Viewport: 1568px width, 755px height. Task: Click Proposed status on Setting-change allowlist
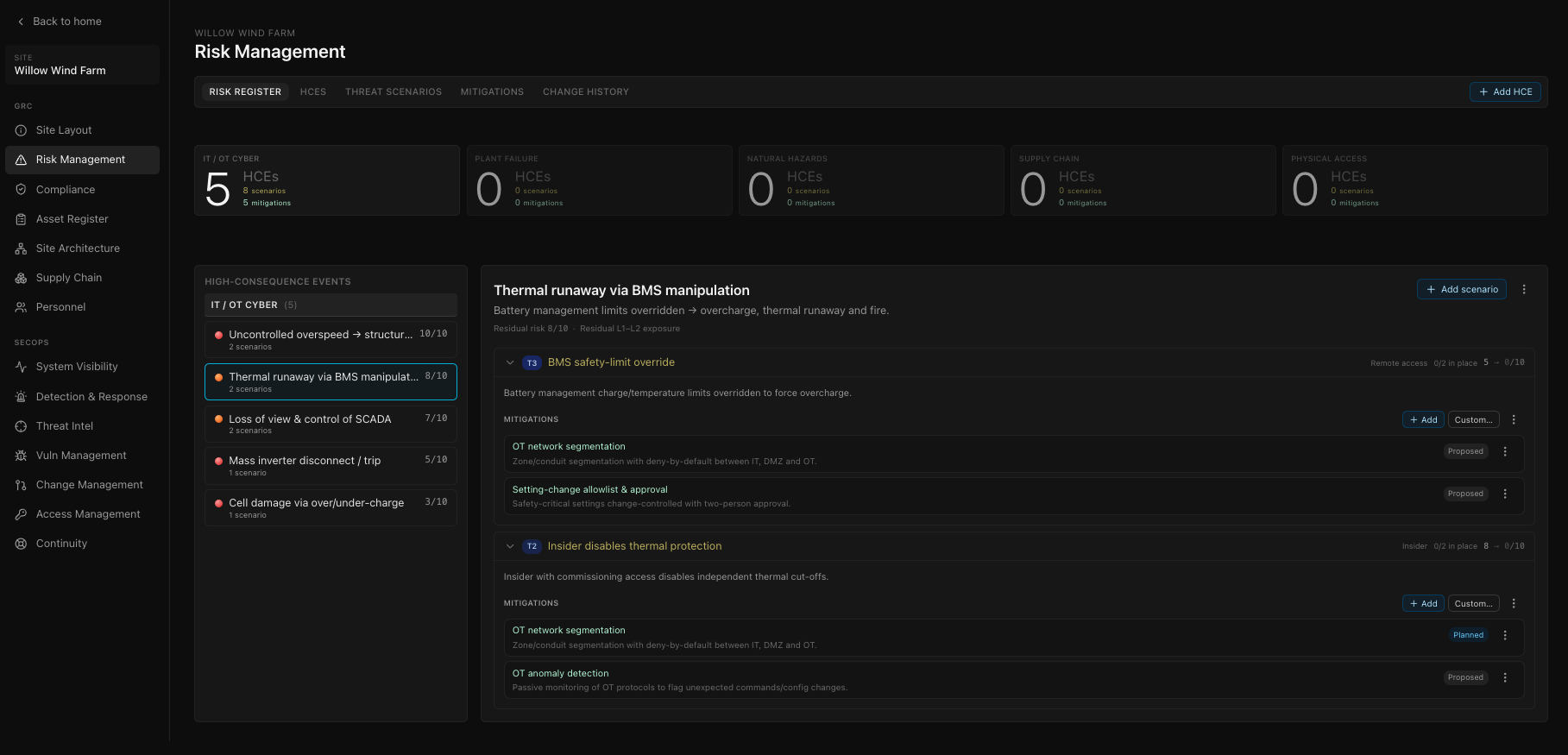click(1465, 494)
